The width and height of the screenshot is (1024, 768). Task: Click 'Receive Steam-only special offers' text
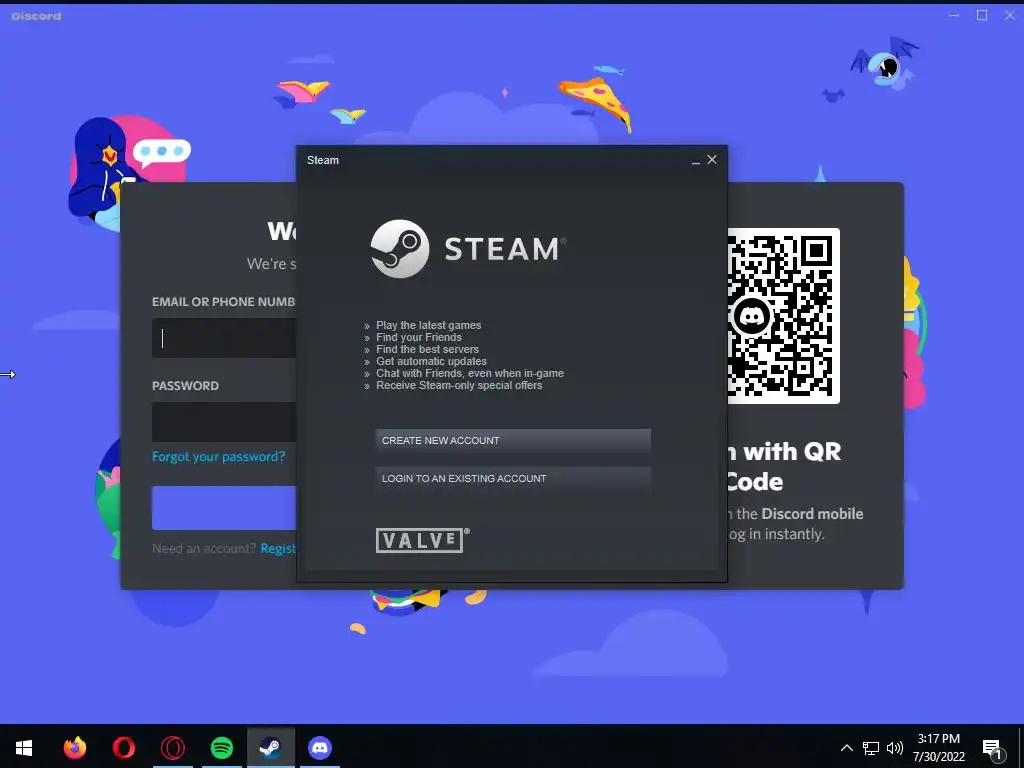click(x=459, y=385)
